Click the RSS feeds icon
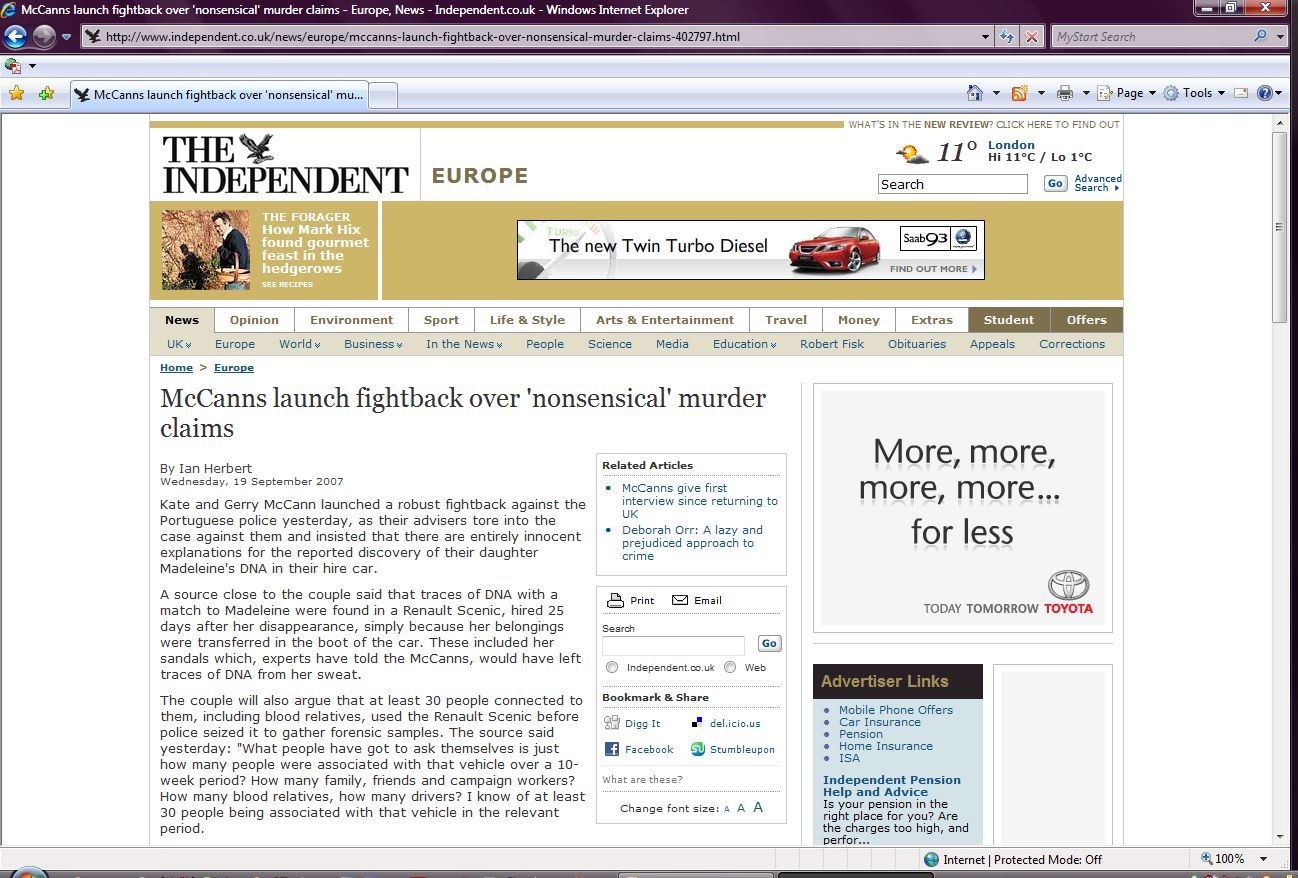The image size is (1298, 878). coord(1020,93)
